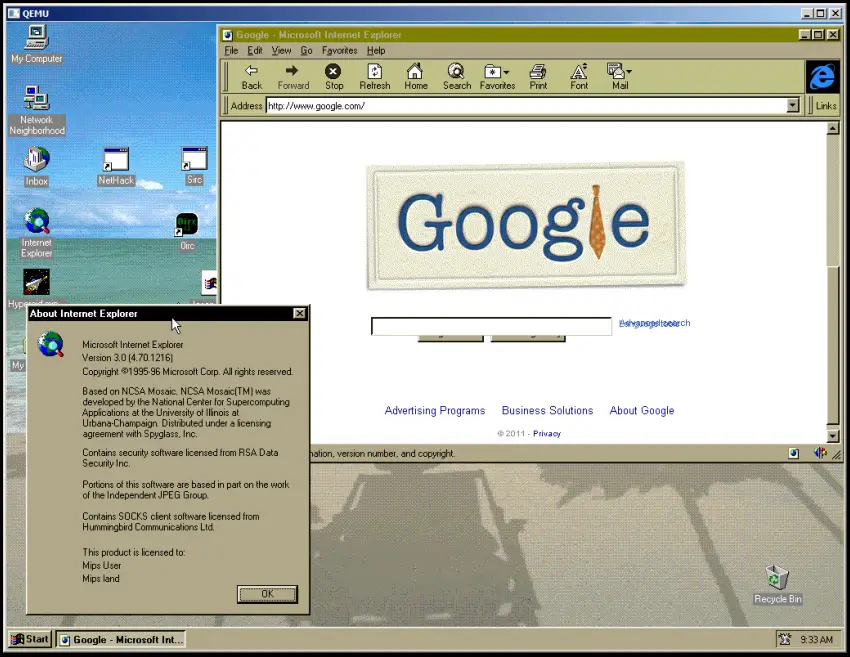850x657 pixels.
Task: Click the system tray scheduler icon by the clock
Action: pos(784,639)
